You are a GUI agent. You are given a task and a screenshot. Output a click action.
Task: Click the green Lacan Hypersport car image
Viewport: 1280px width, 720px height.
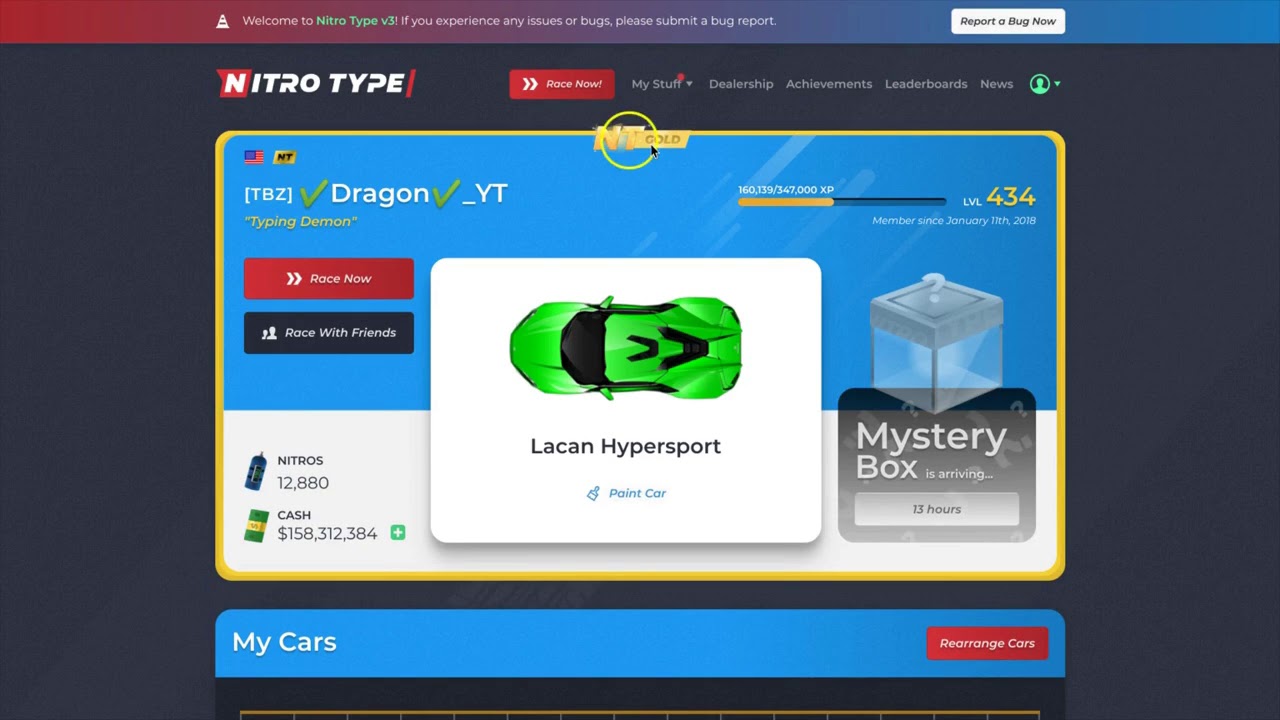click(626, 347)
